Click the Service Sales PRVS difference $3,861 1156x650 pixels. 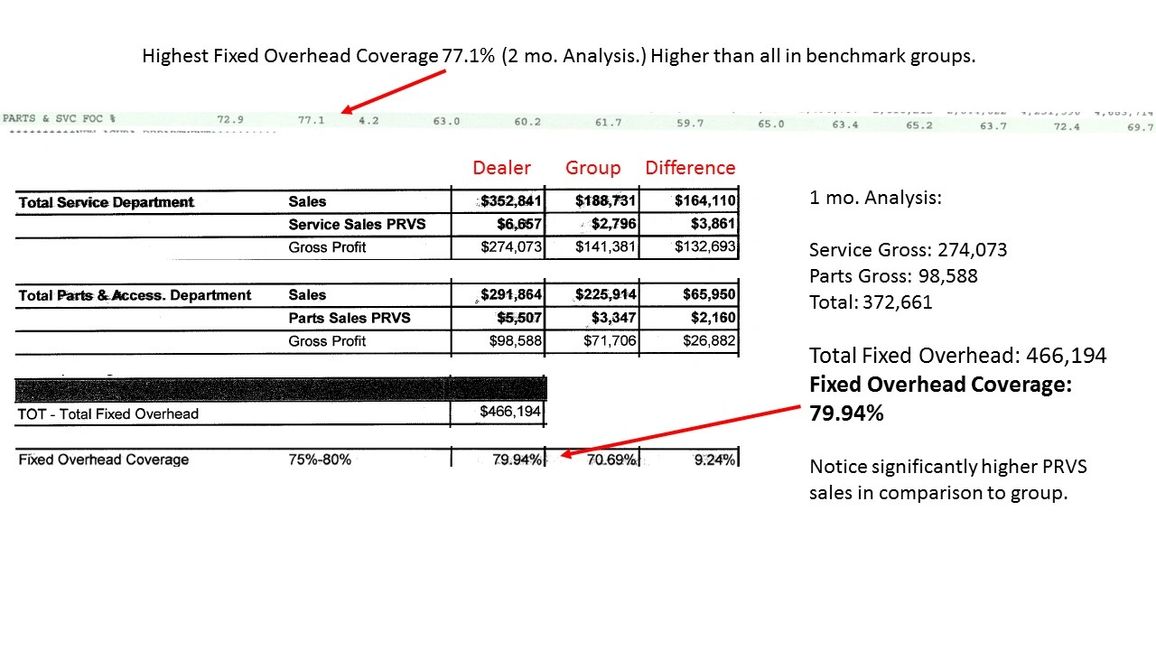click(x=707, y=224)
